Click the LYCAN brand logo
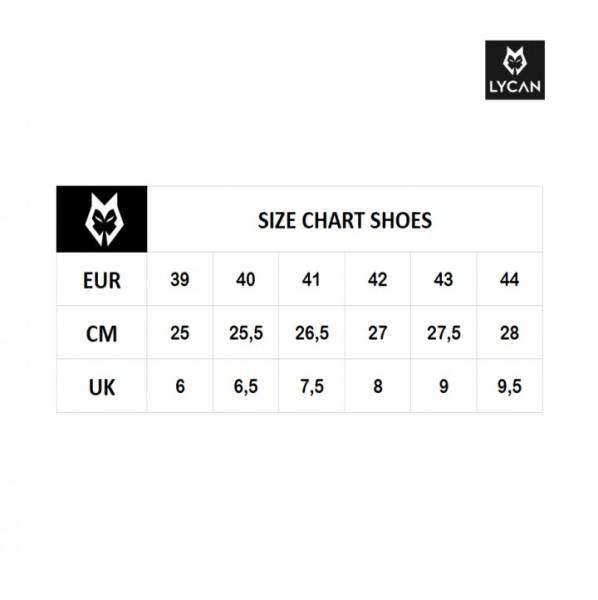598x600 pixels. point(515,70)
